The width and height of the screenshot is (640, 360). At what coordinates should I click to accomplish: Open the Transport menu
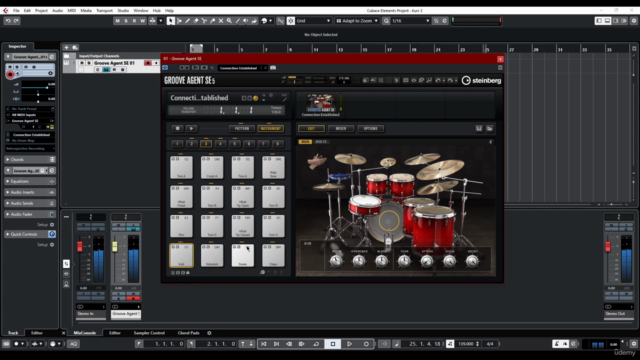click(x=104, y=11)
